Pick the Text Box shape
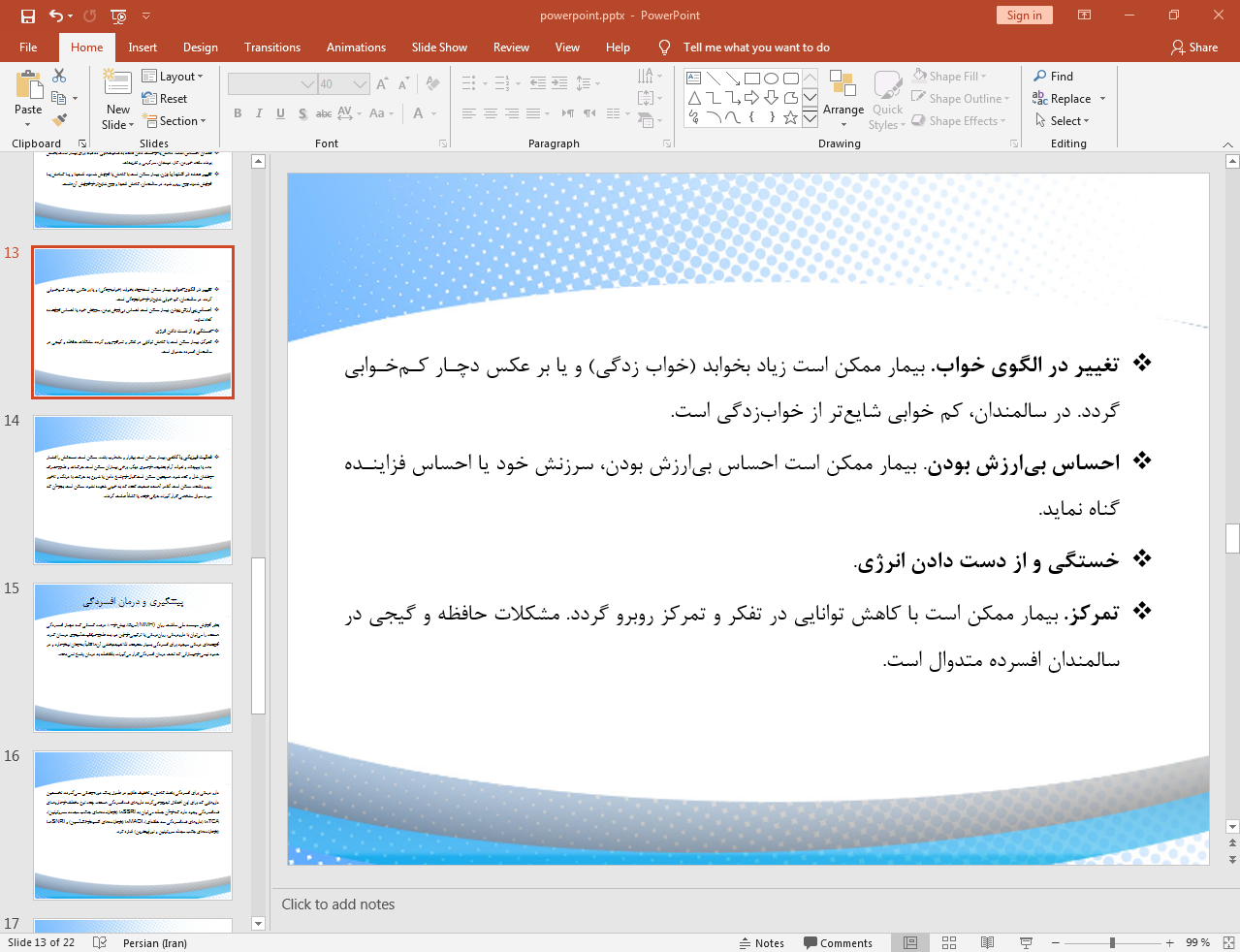1240x952 pixels. pos(693,79)
